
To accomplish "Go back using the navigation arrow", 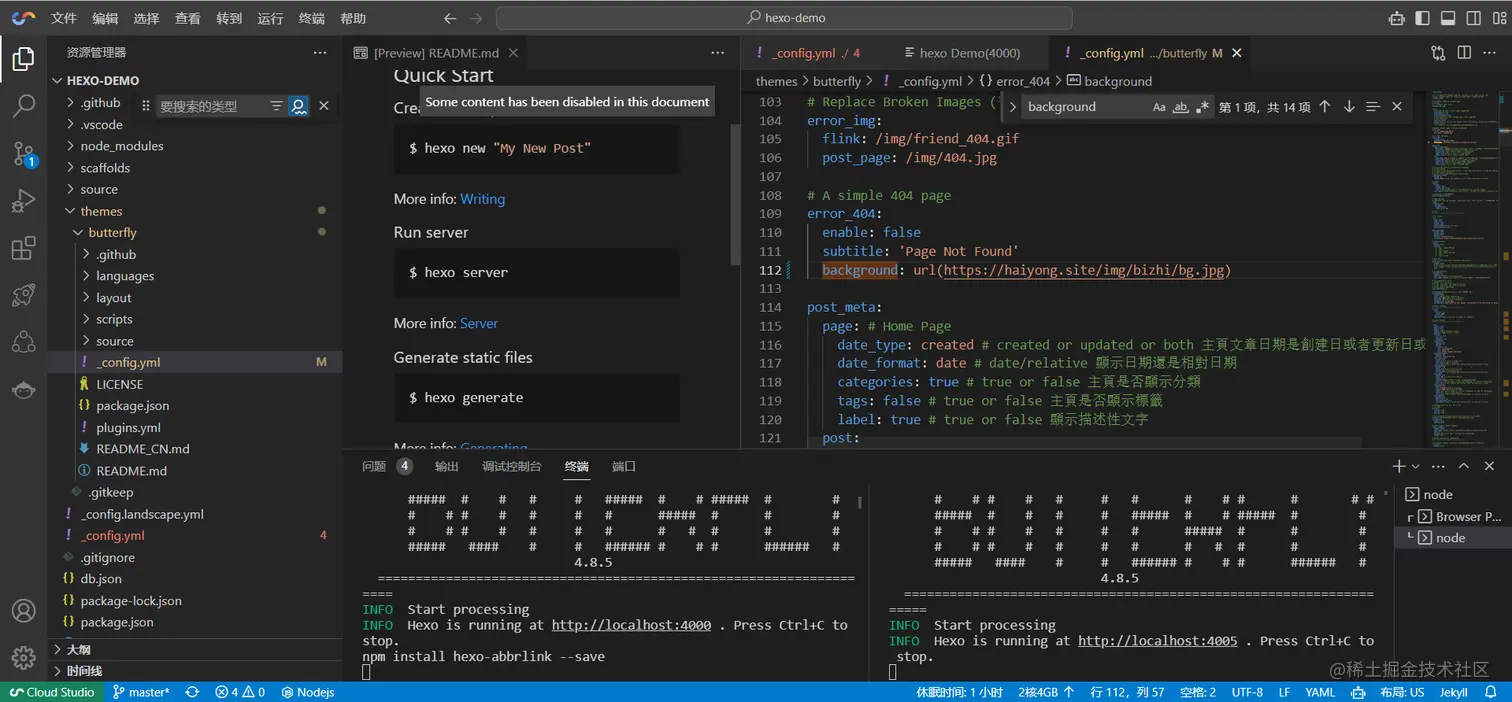I will coord(450,18).
